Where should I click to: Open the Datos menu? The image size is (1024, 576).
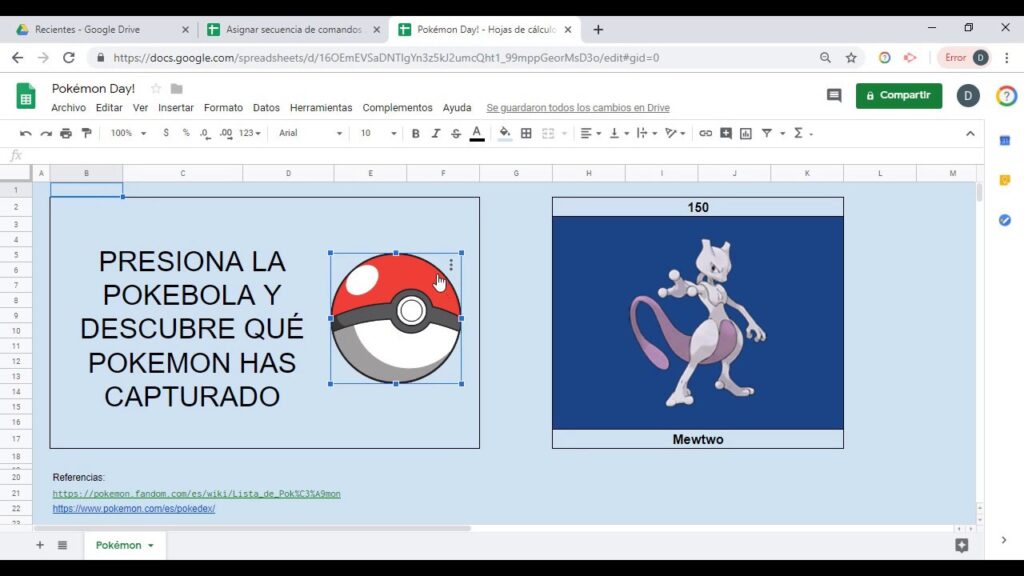tap(266, 108)
